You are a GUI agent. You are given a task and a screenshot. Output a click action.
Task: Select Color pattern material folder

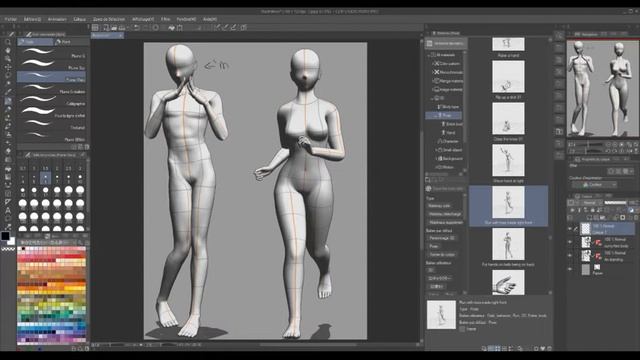447,64
